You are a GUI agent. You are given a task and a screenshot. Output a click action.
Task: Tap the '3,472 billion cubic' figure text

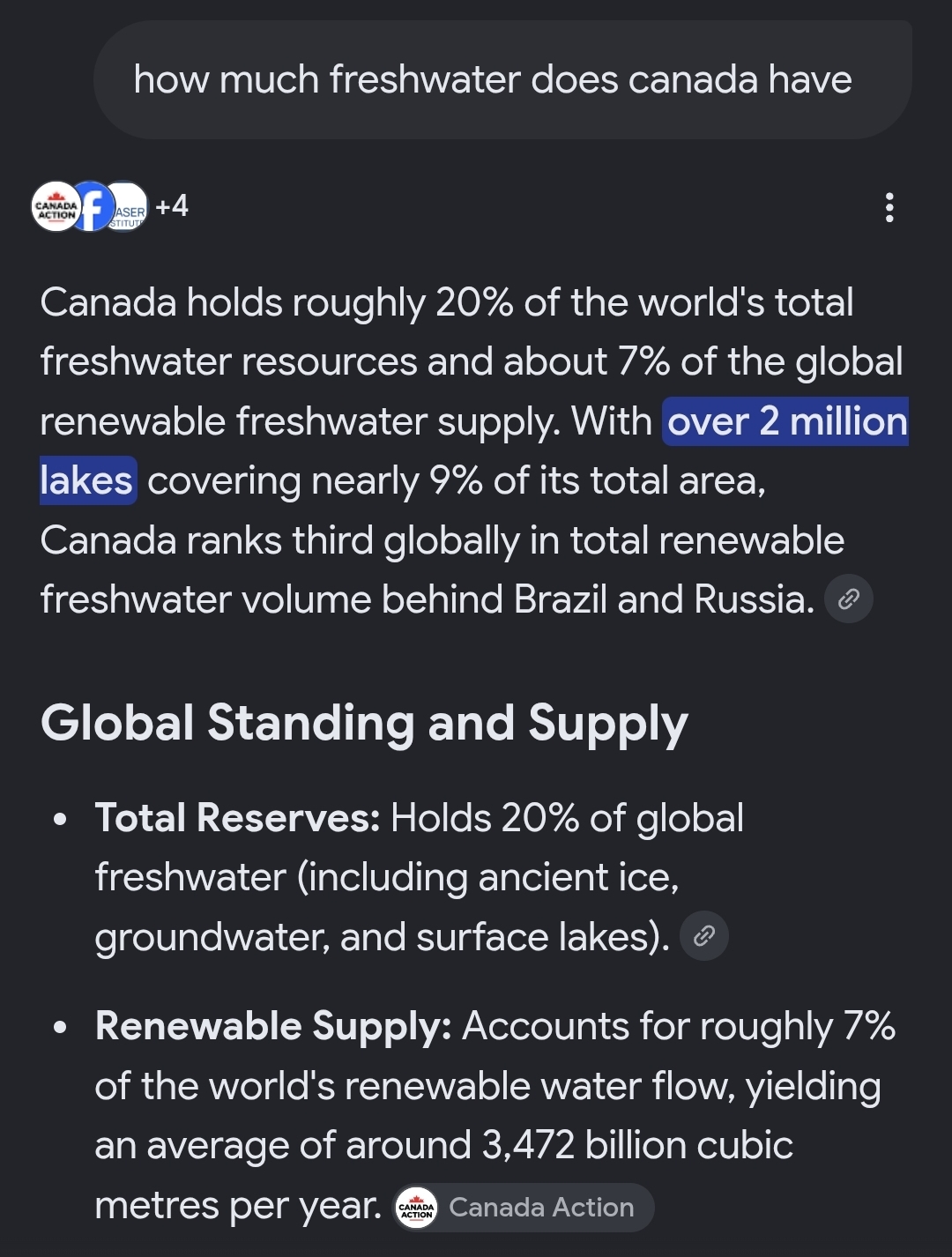637,1146
